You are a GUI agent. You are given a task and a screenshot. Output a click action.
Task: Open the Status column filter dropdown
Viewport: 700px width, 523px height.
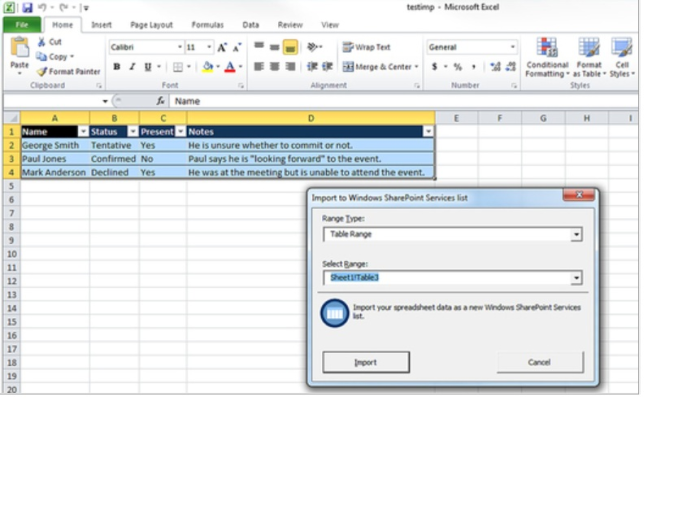coord(133,132)
